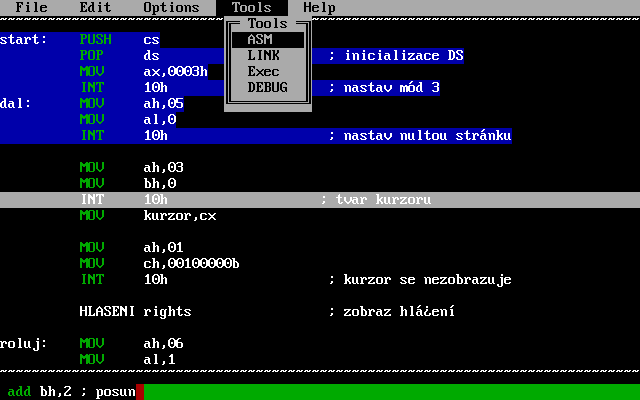This screenshot has height=400, width=640.
Task: Choose LINK in the Tools dropdown
Action: (x=266, y=55)
